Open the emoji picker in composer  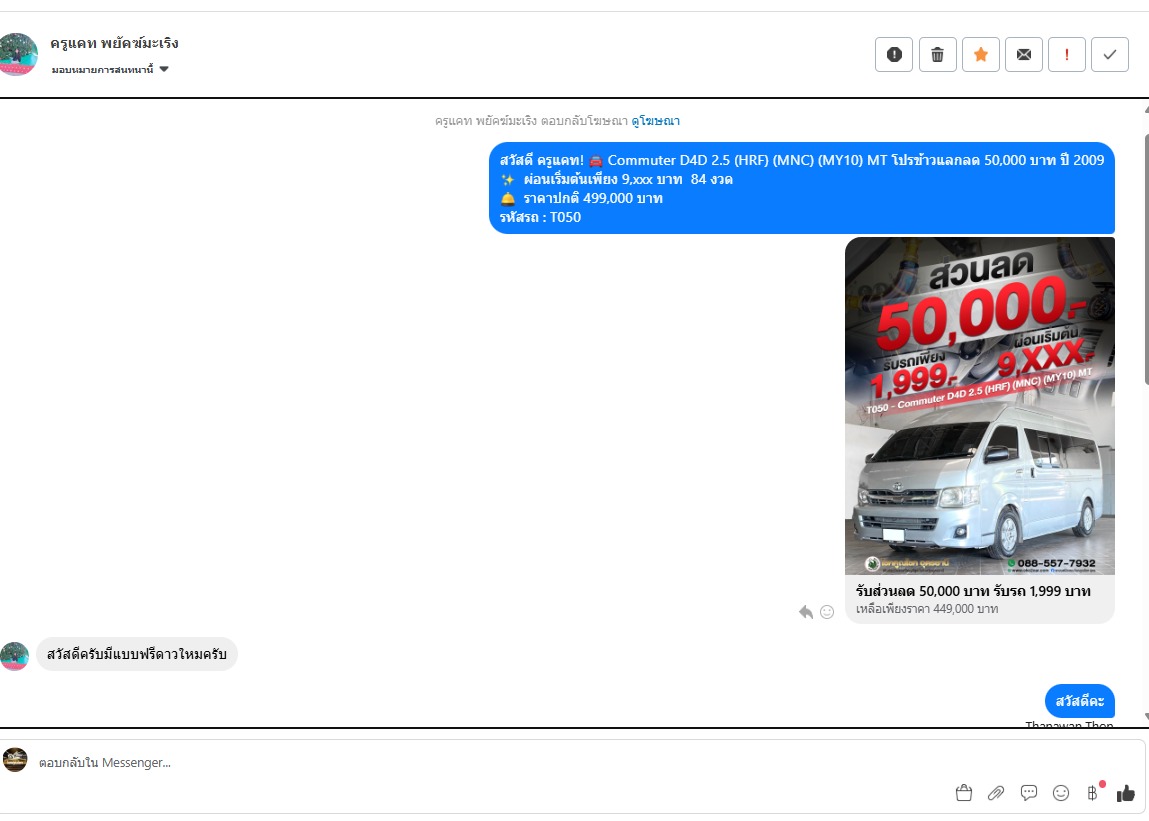[x=1061, y=793]
